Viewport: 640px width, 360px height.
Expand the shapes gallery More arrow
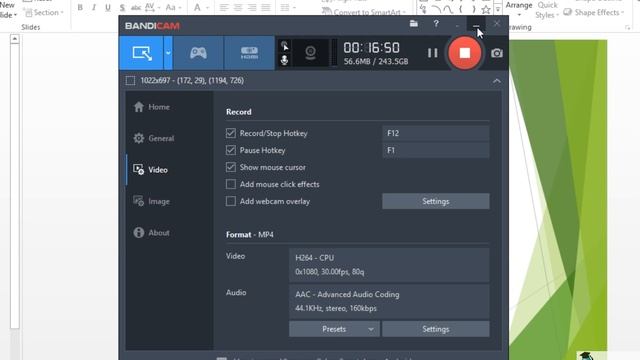(498, 9)
